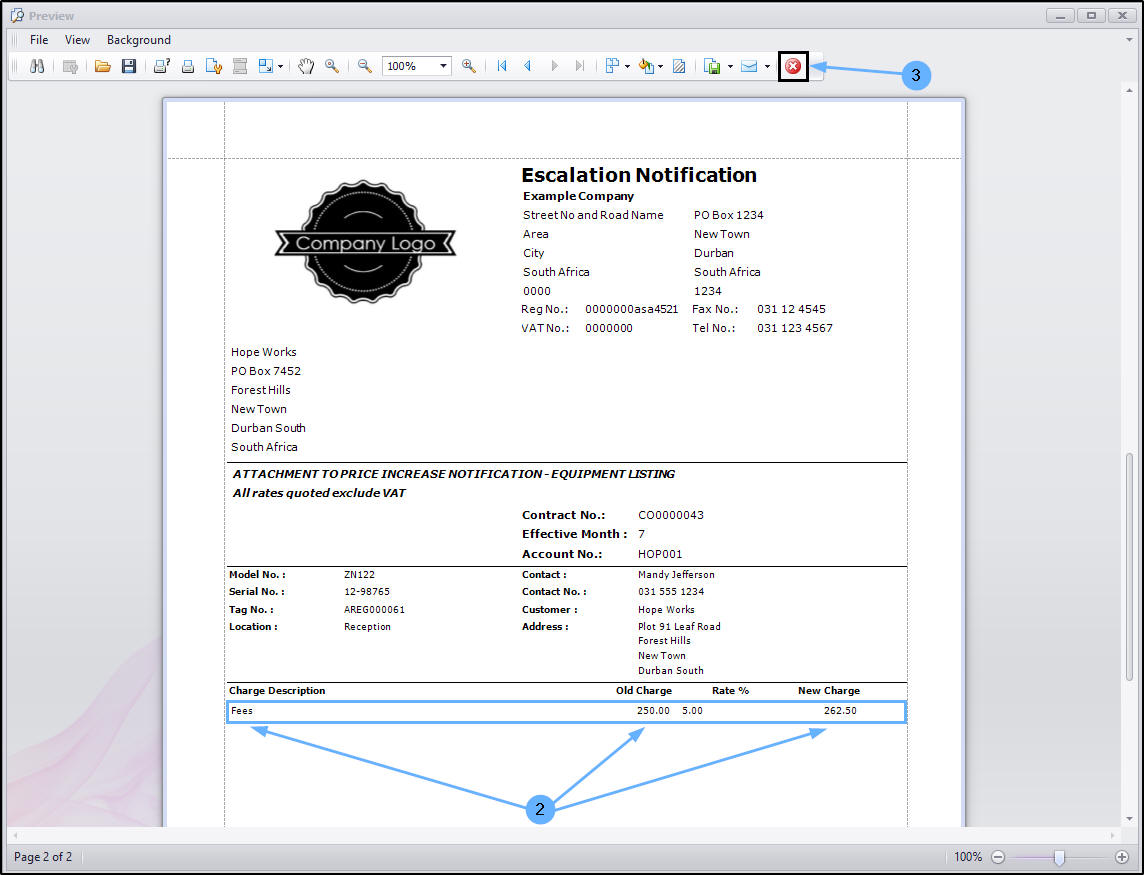The width and height of the screenshot is (1144, 875).
Task: Click the Quick Print printer icon
Action: coord(187,66)
